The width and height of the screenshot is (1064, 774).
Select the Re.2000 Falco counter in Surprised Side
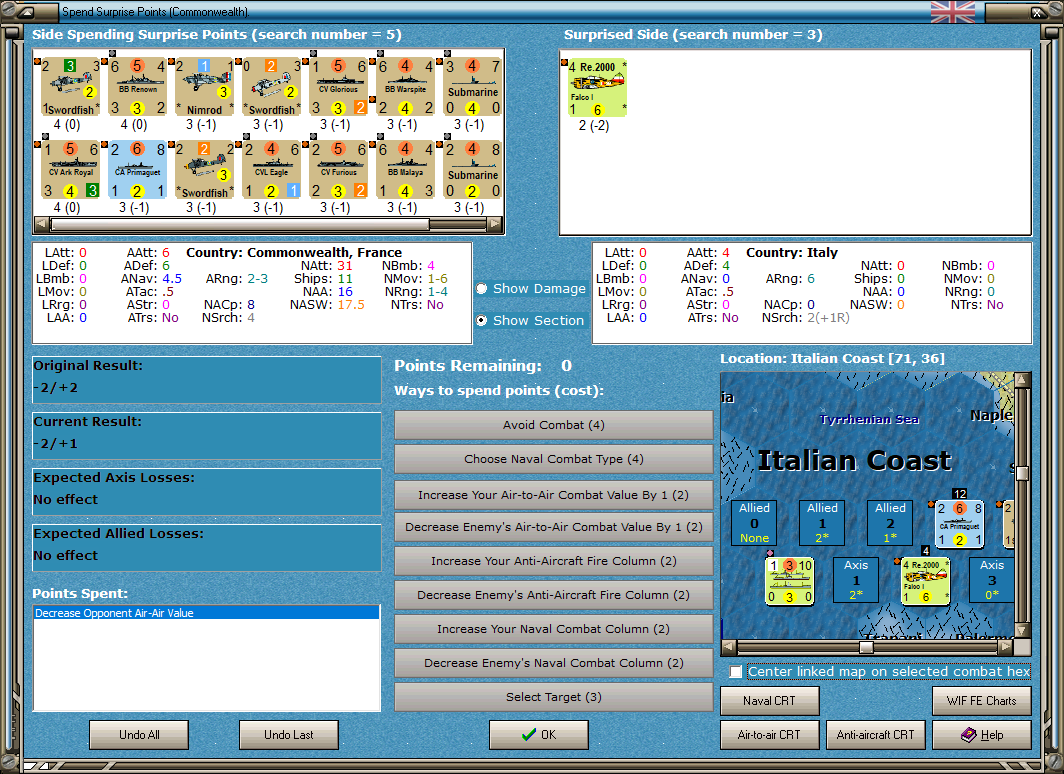click(x=597, y=88)
